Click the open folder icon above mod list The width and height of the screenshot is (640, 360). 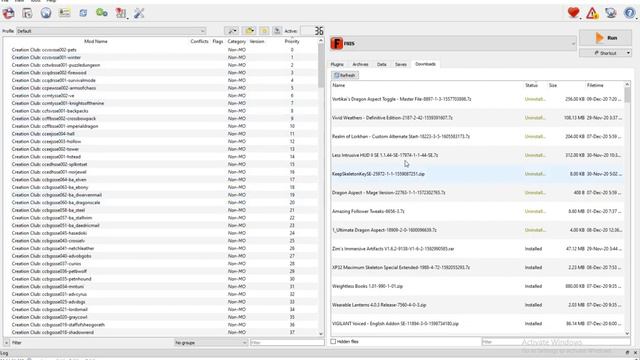point(249,31)
